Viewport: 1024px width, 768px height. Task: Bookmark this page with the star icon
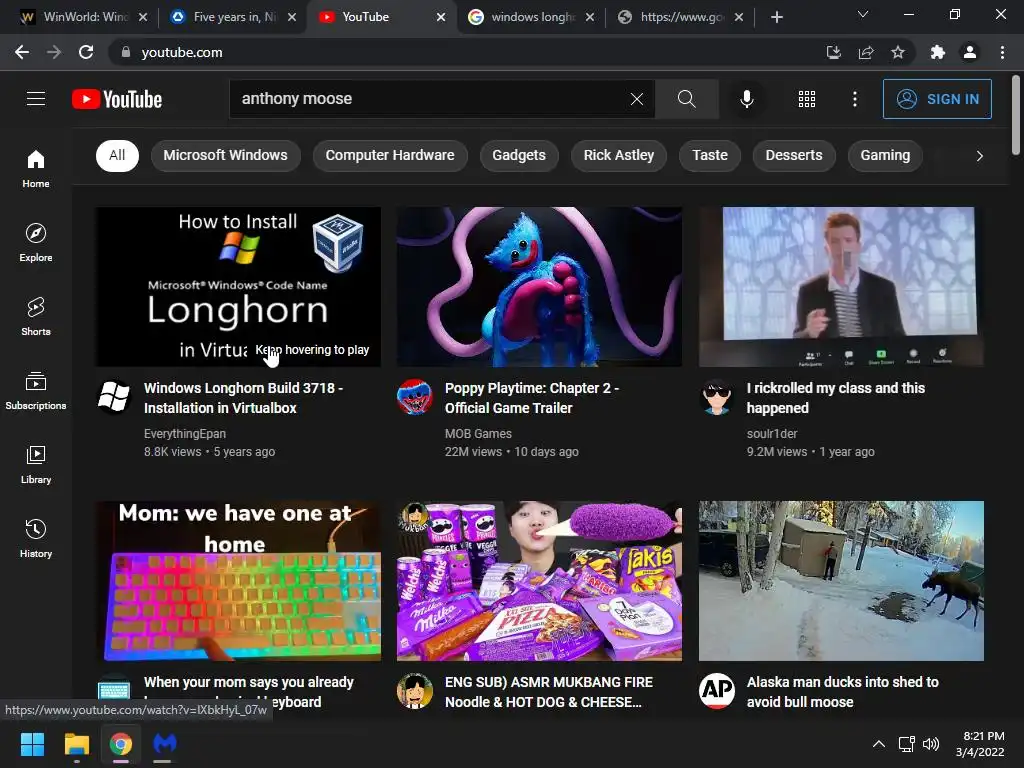coord(898,52)
